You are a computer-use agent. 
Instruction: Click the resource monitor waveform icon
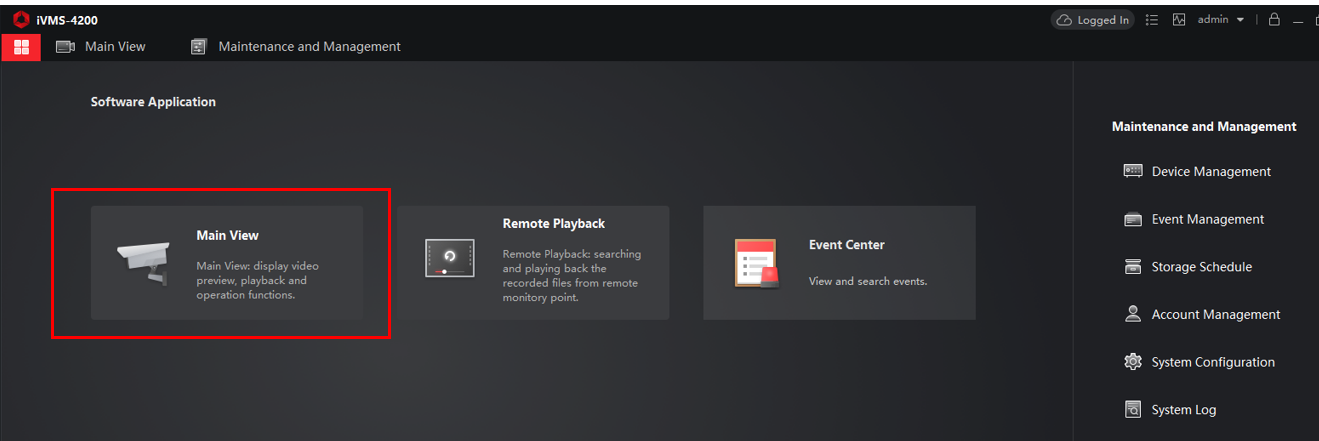point(1179,20)
